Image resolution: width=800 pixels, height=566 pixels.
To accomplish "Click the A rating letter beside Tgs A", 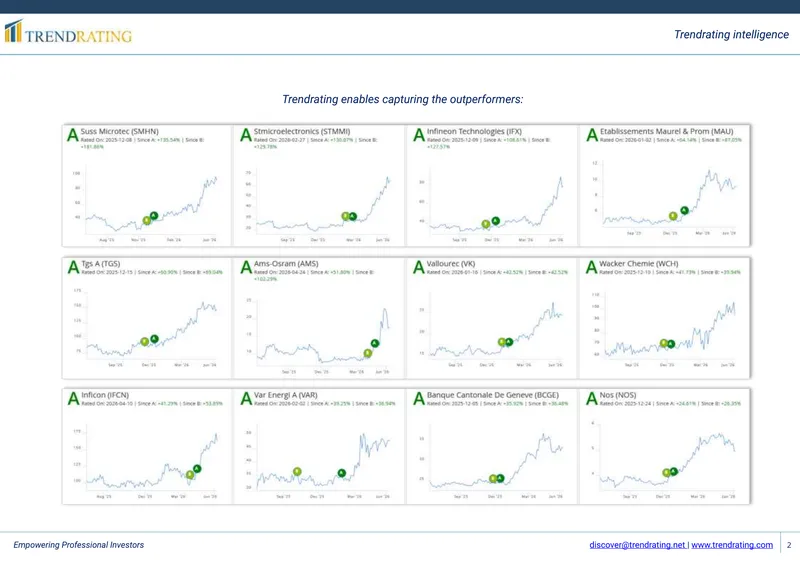I will 73,267.
